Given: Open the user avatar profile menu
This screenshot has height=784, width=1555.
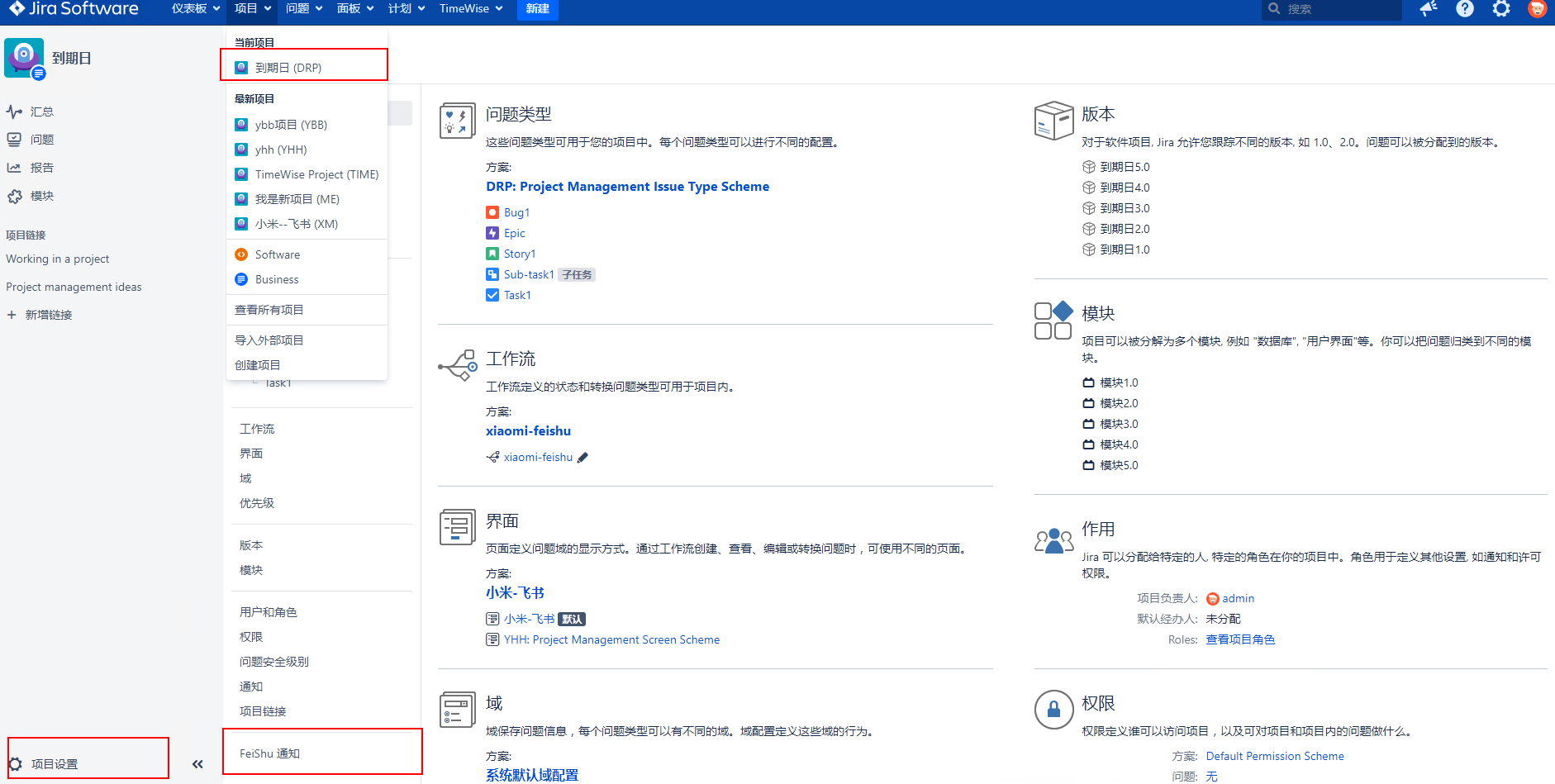Looking at the screenshot, I should click(x=1537, y=9).
